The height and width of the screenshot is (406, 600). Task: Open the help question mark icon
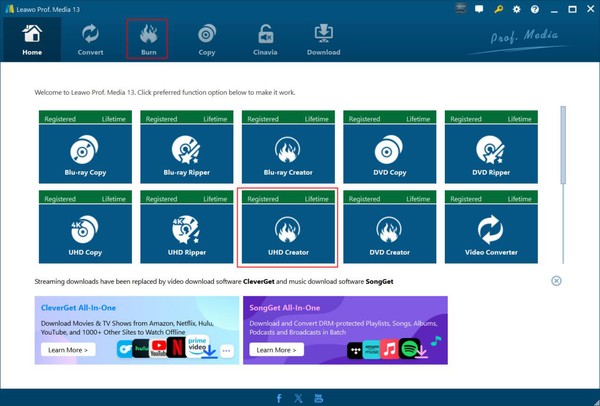point(535,9)
